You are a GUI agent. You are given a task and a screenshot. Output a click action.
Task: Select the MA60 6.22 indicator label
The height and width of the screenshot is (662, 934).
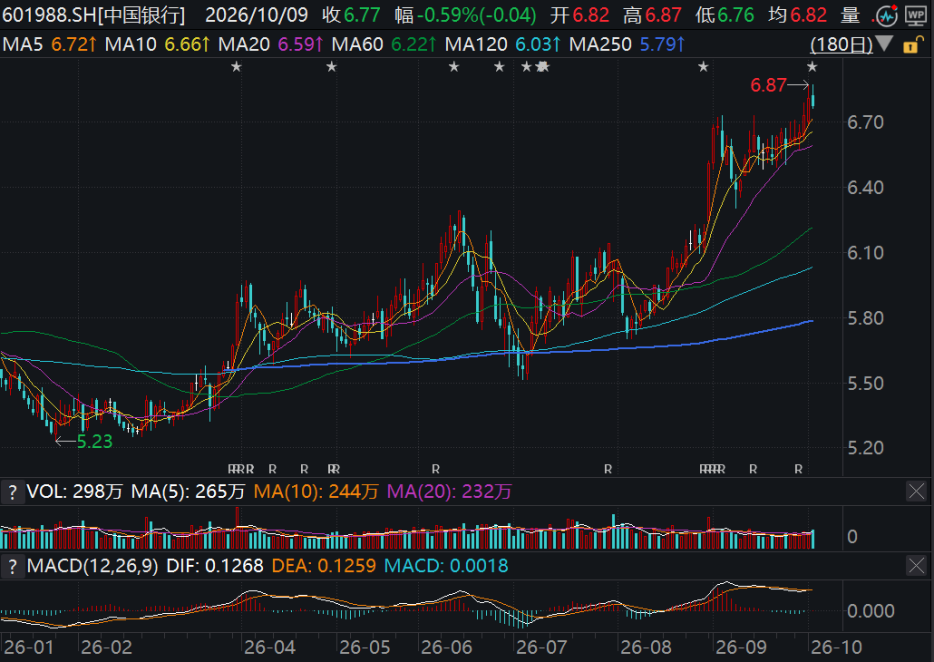(384, 44)
